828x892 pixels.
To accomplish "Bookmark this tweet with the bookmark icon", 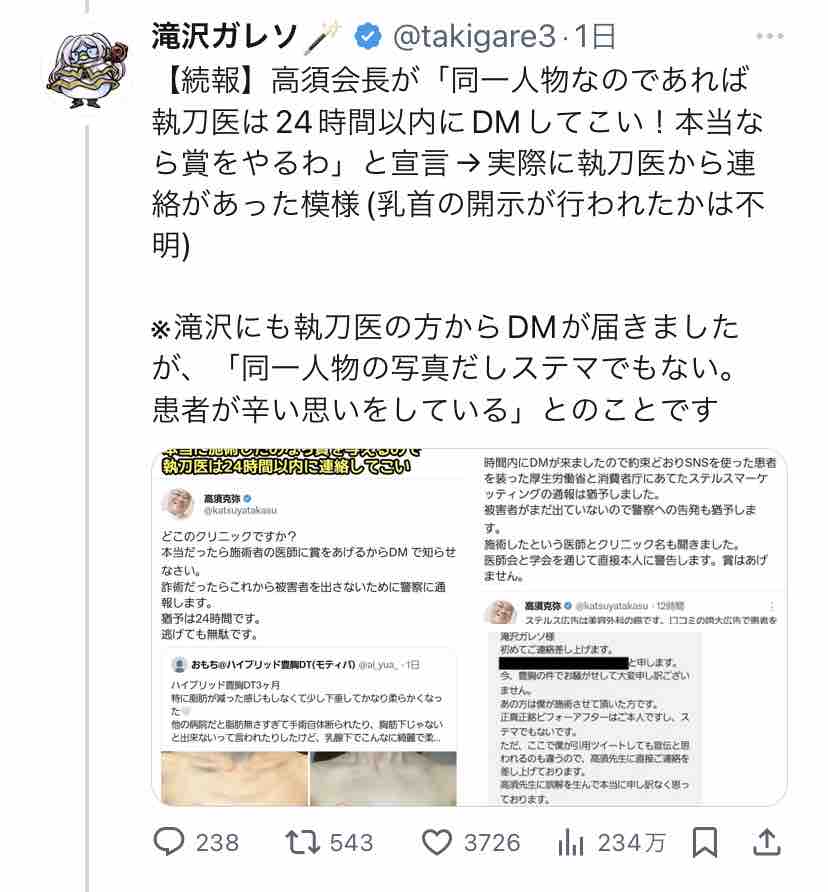I will click(x=705, y=843).
